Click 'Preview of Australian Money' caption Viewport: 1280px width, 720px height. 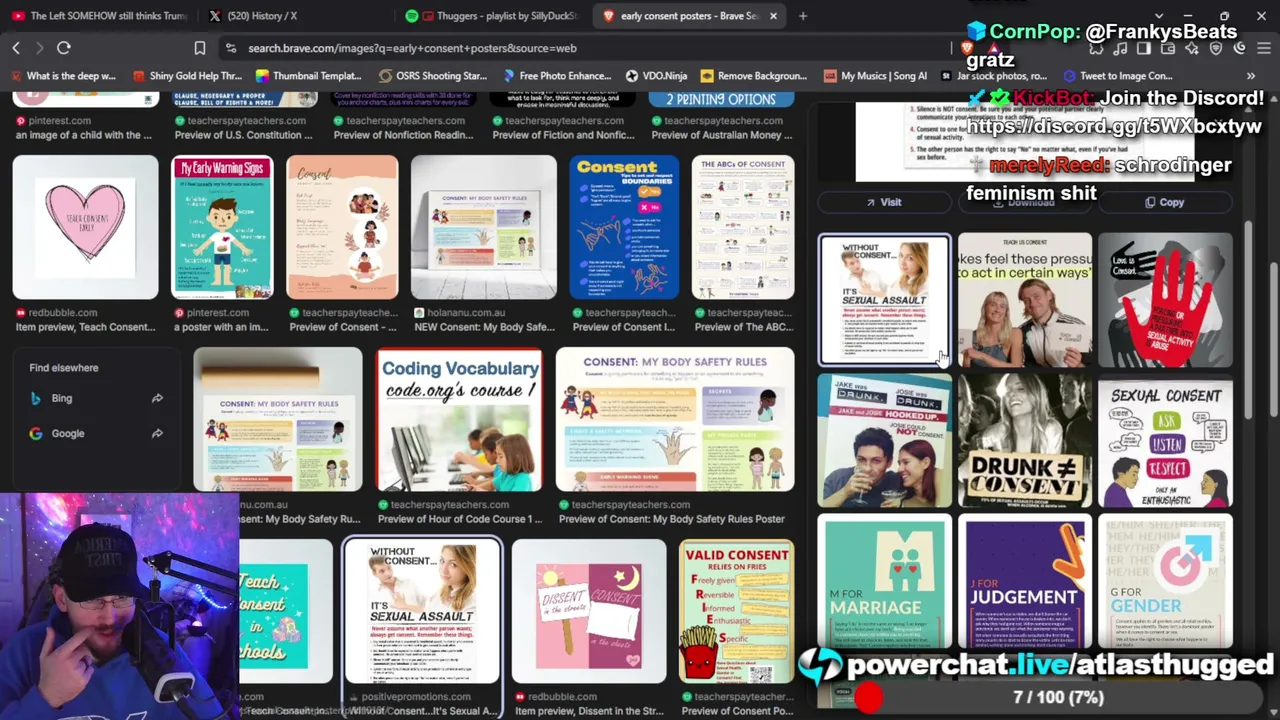(x=722, y=135)
